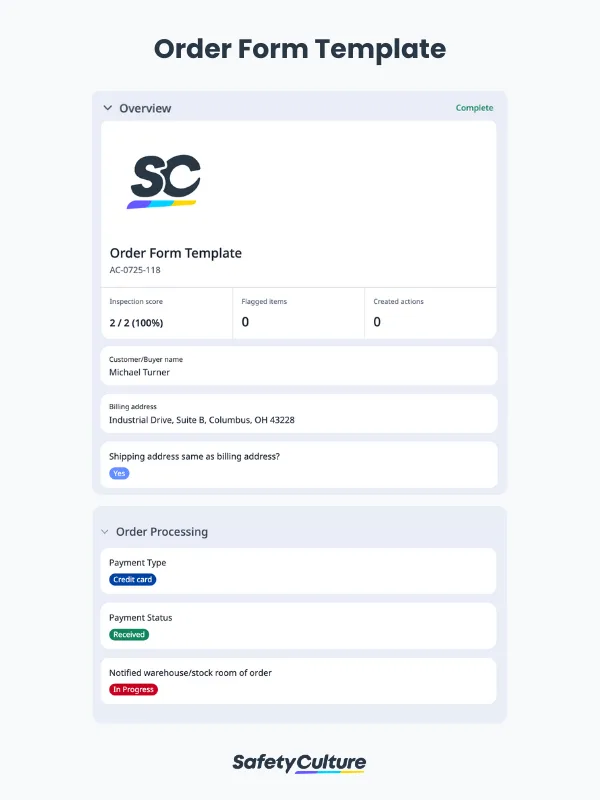Click the Customer/Buyer name field showing Michael Turner

141,371
